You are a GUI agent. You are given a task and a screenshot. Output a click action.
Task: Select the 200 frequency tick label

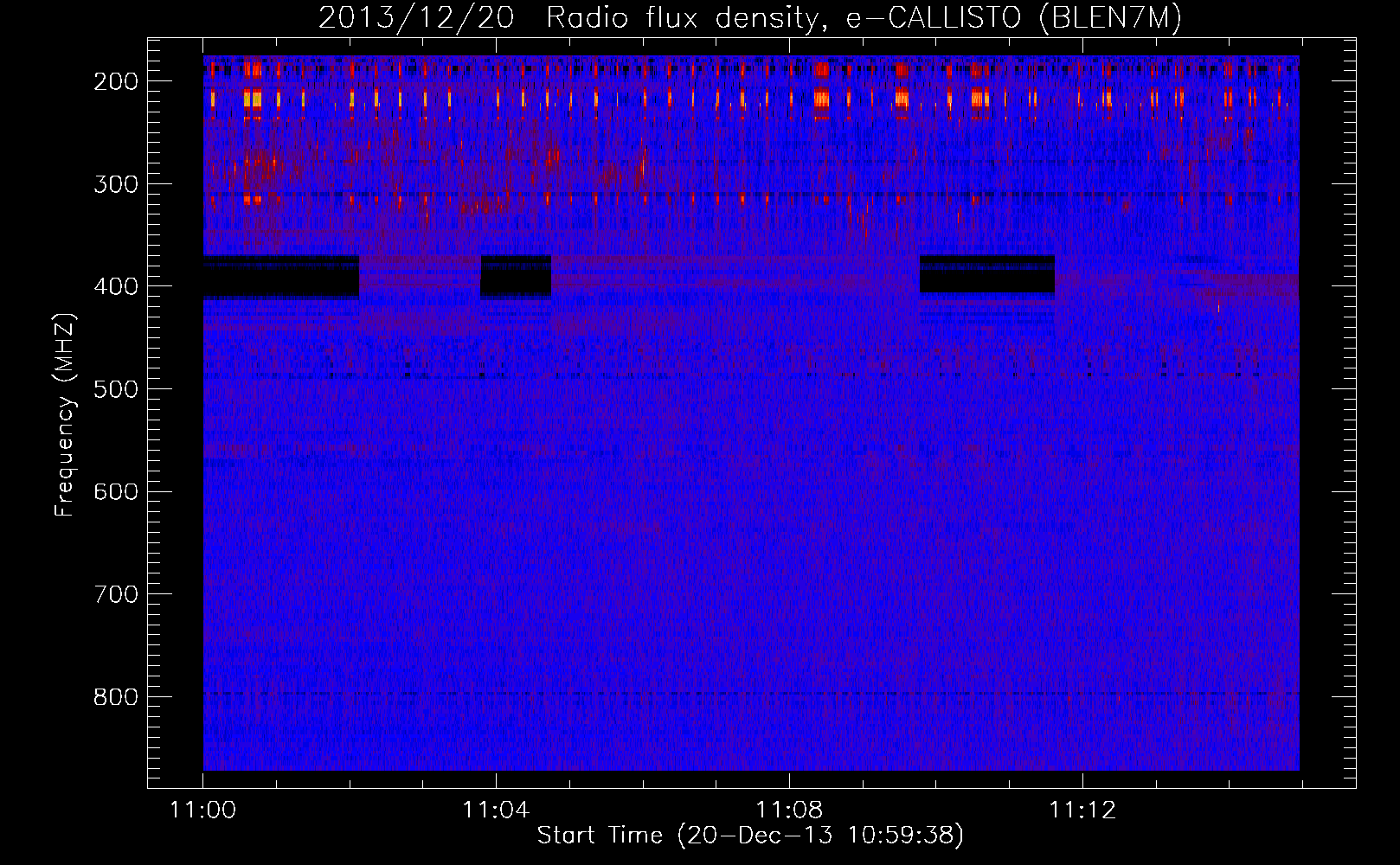point(116,81)
